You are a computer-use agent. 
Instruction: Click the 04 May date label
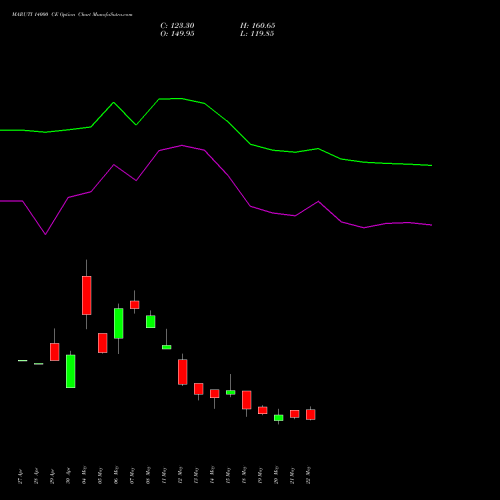pos(84,475)
